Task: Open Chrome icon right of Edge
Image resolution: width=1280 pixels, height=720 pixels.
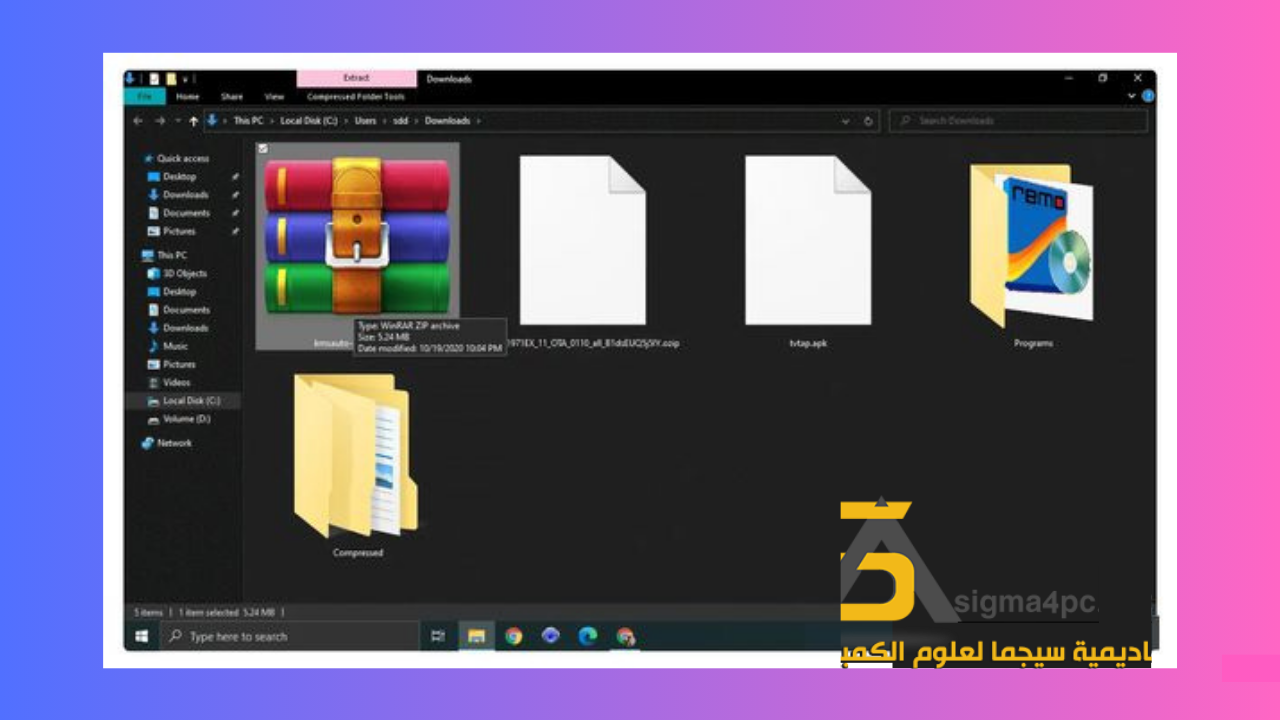Action: point(626,636)
